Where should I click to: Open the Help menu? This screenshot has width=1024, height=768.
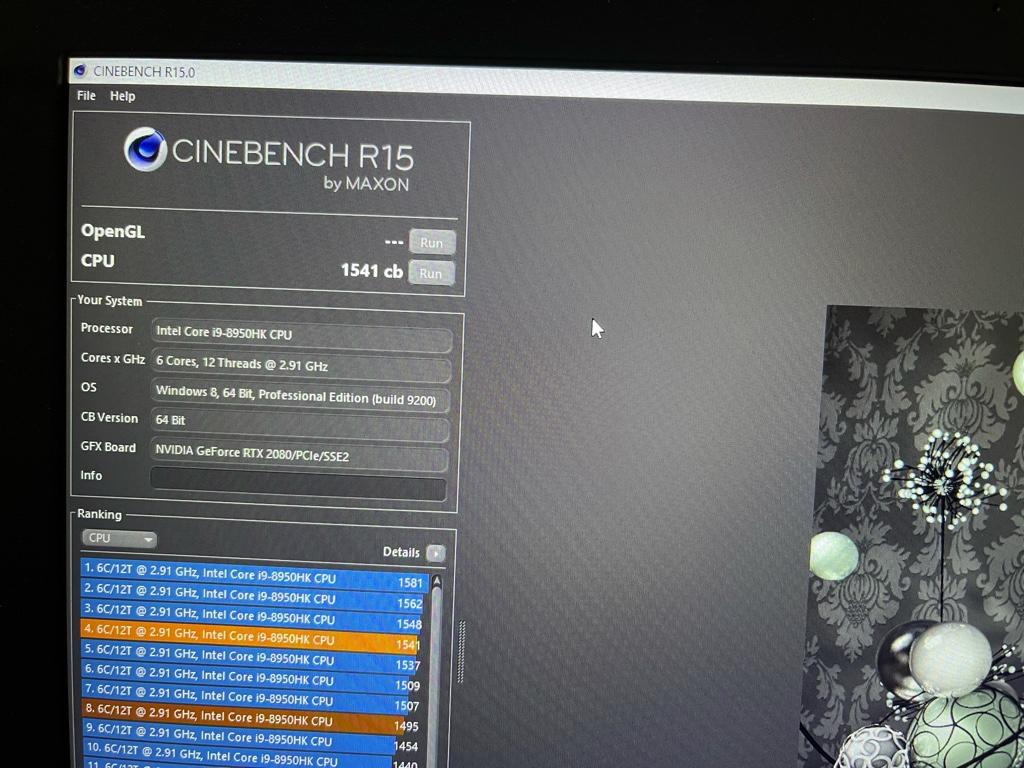(122, 96)
